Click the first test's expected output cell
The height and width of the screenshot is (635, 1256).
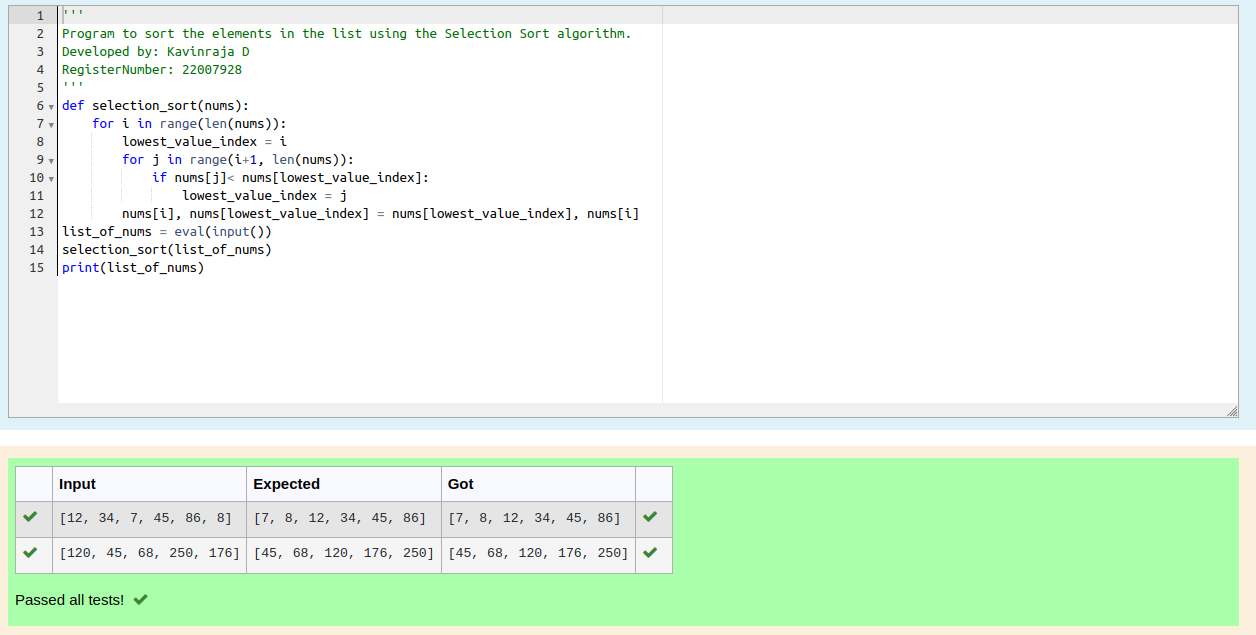tap(342, 518)
